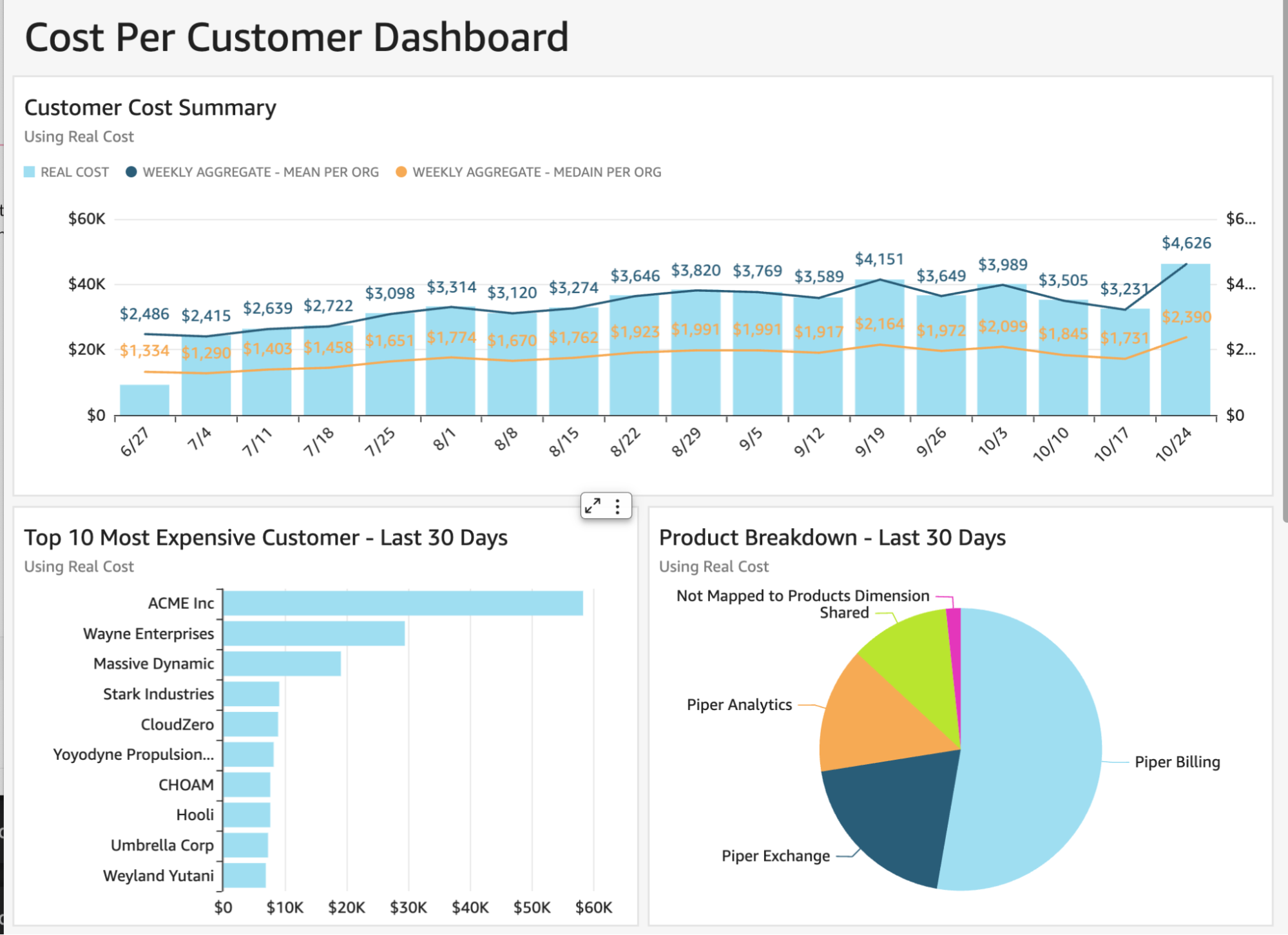Screen dimensions: 1288x935
Task: Click the REAL COST legend label
Action: (75, 172)
